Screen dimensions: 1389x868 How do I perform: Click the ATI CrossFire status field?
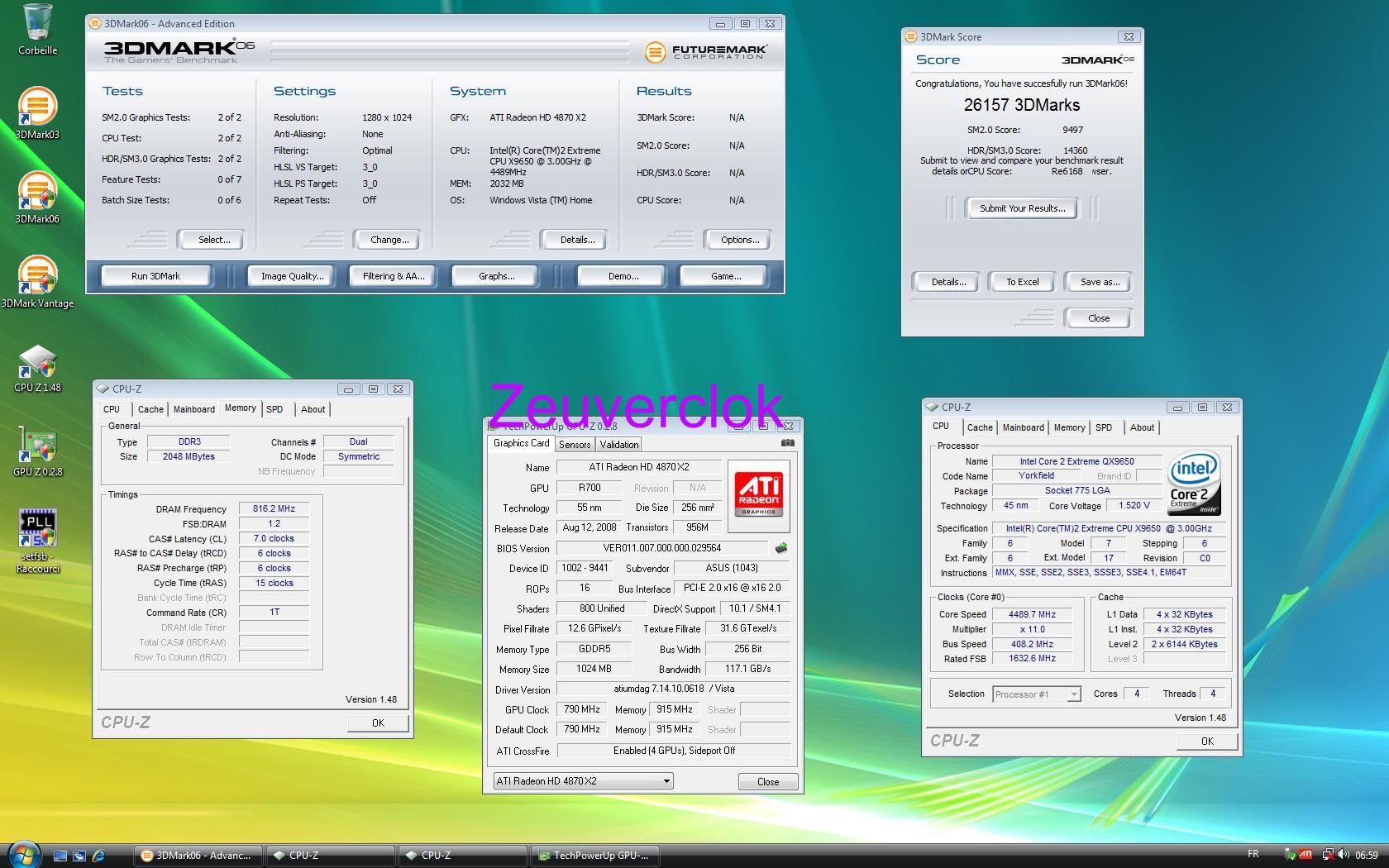(x=674, y=751)
